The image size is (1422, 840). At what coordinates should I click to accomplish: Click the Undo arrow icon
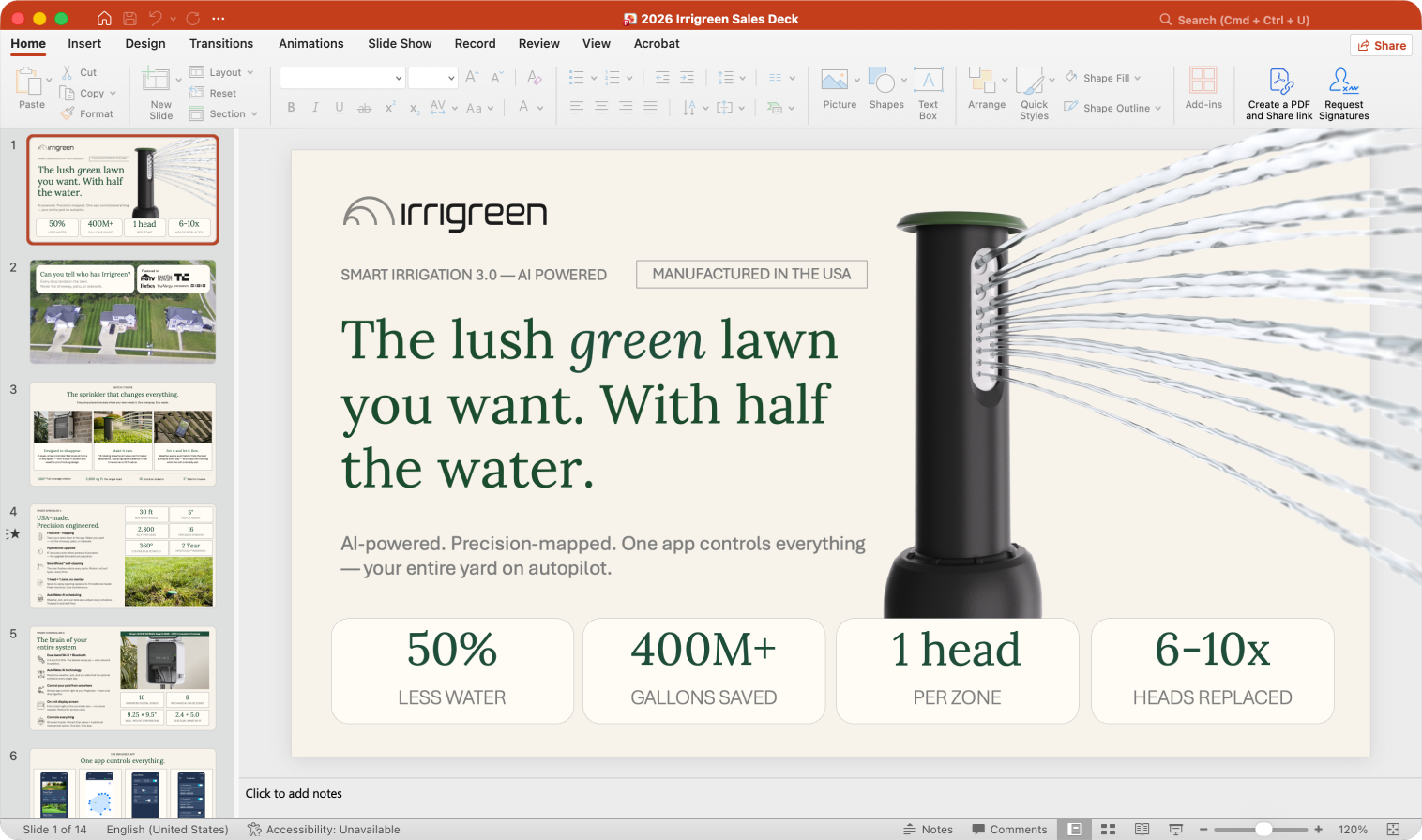tap(156, 19)
